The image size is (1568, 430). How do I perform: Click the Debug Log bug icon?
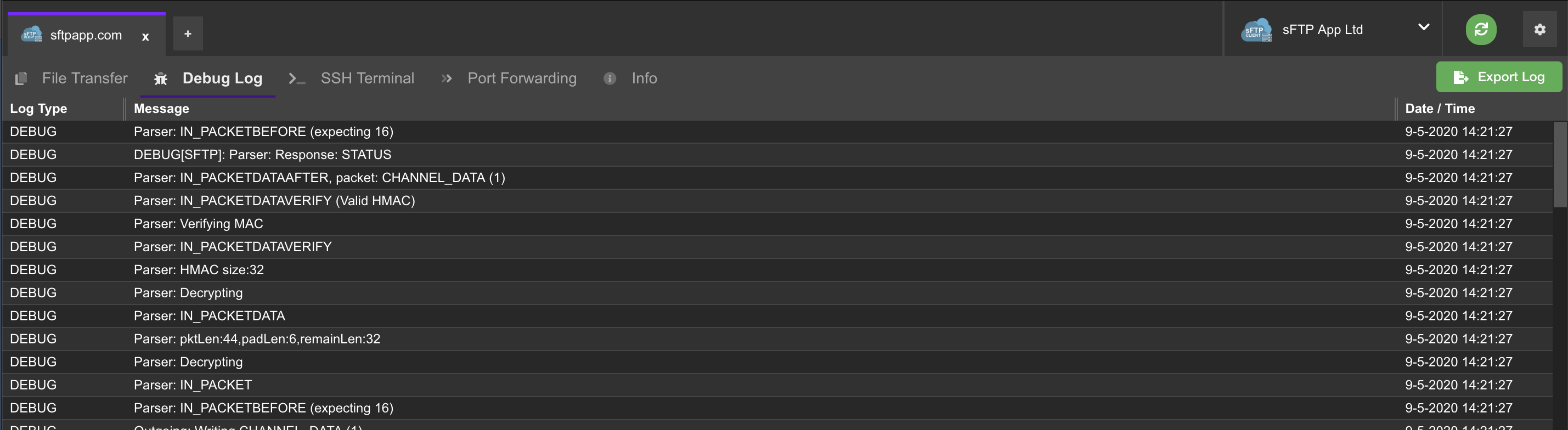(161, 78)
